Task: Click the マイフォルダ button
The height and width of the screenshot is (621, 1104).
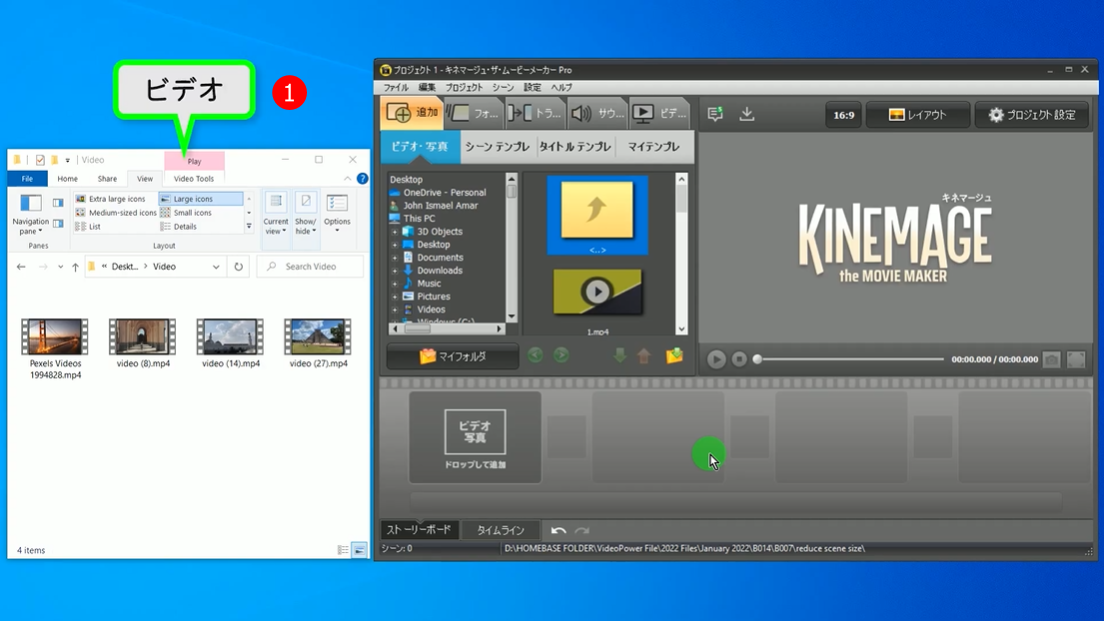Action: (453, 356)
